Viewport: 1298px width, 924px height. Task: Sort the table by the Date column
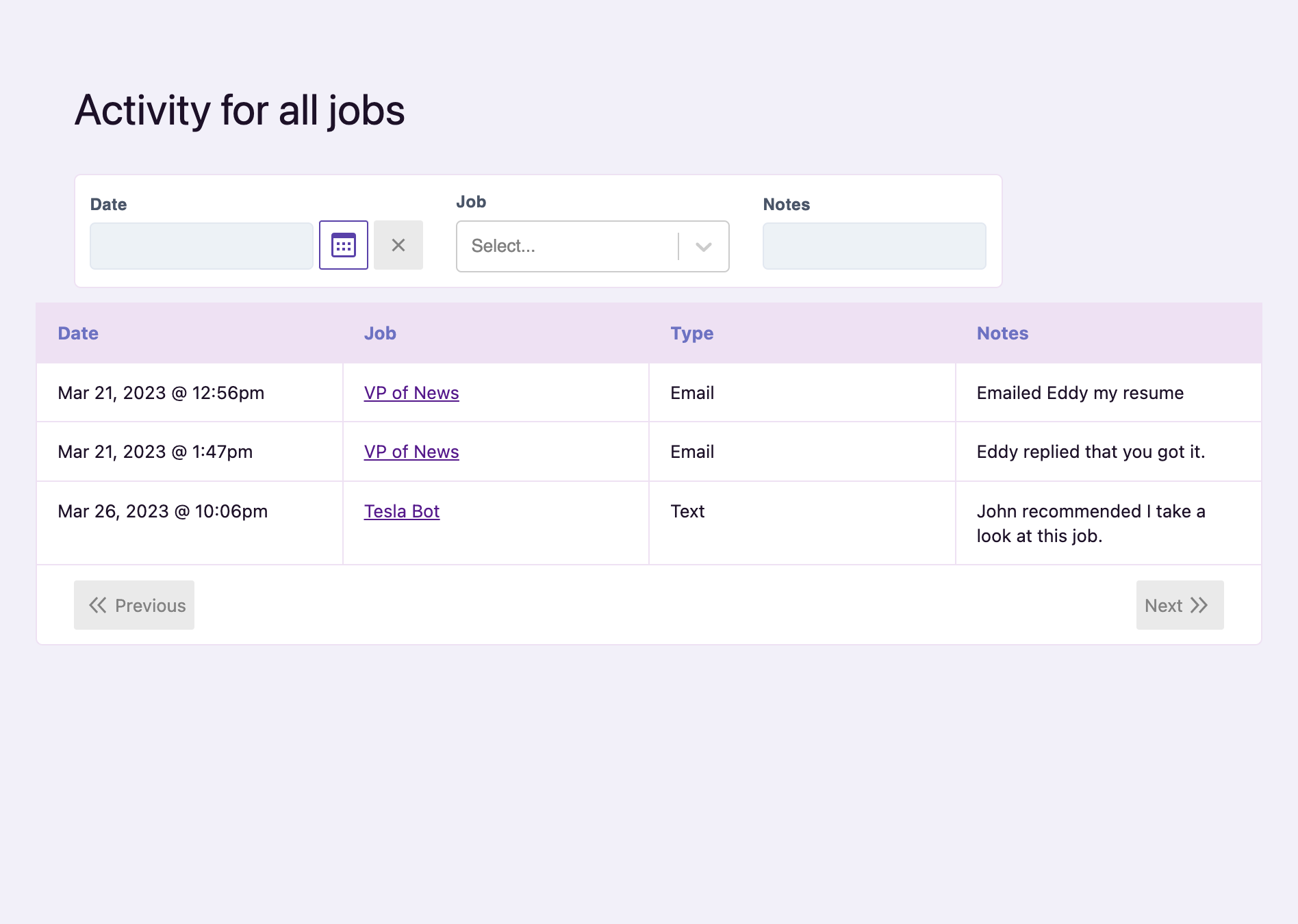coord(77,333)
